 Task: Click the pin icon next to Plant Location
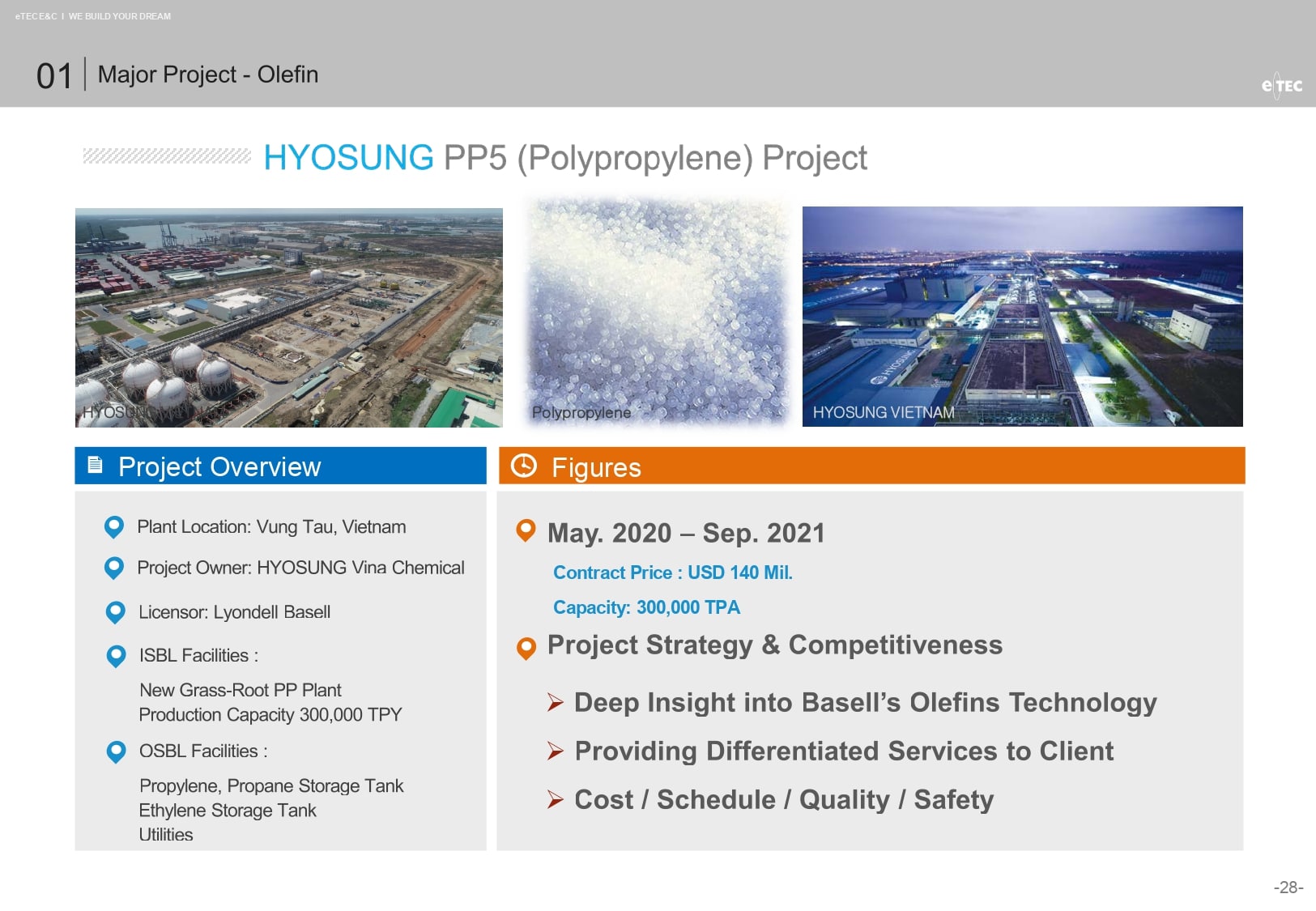(x=114, y=527)
